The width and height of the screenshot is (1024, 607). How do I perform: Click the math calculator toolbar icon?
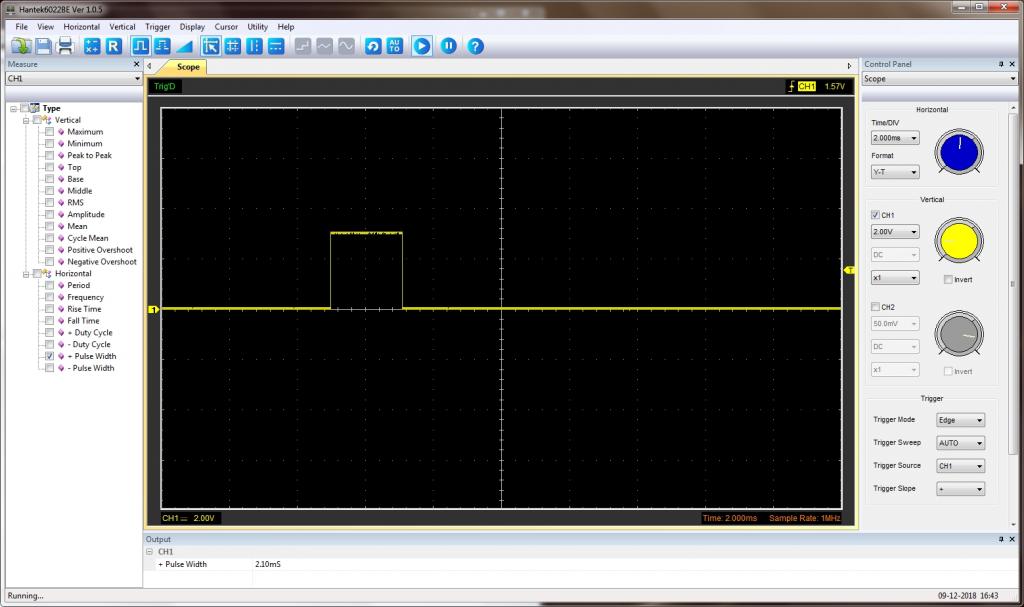[92, 46]
